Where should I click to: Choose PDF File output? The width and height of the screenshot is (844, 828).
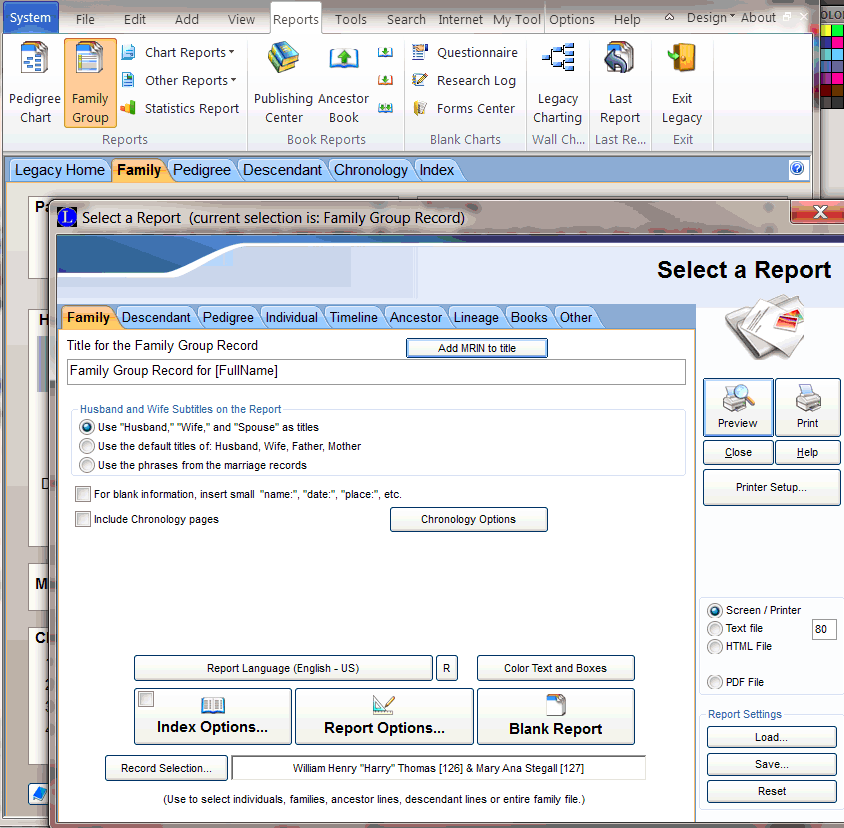click(x=715, y=682)
